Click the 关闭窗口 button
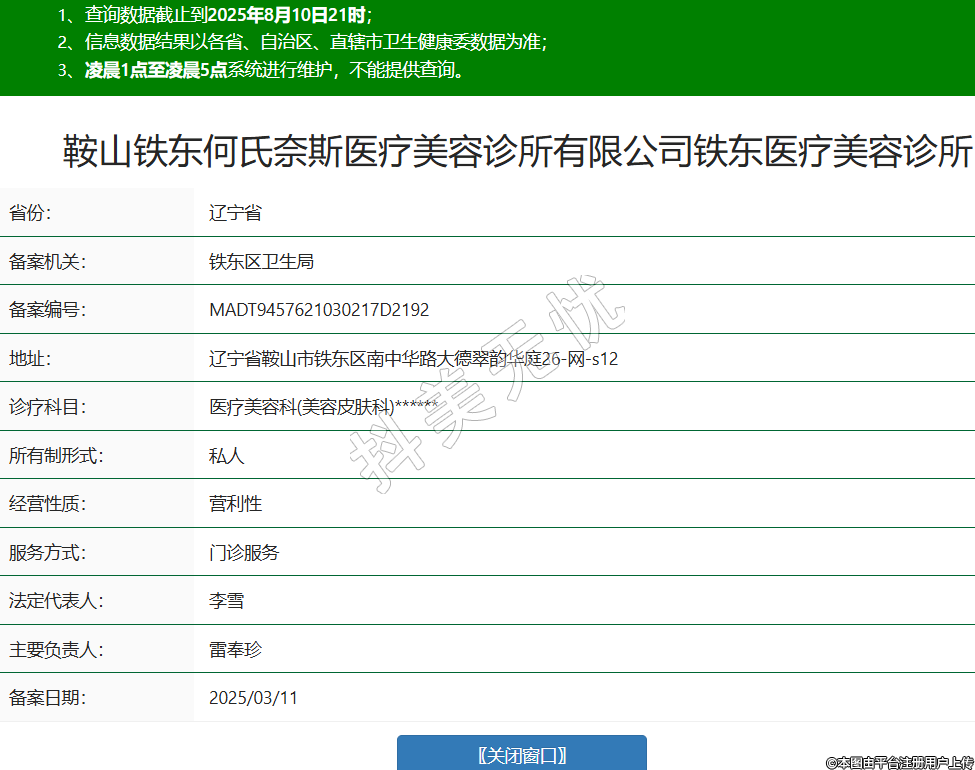The width and height of the screenshot is (975, 770). tap(521, 754)
